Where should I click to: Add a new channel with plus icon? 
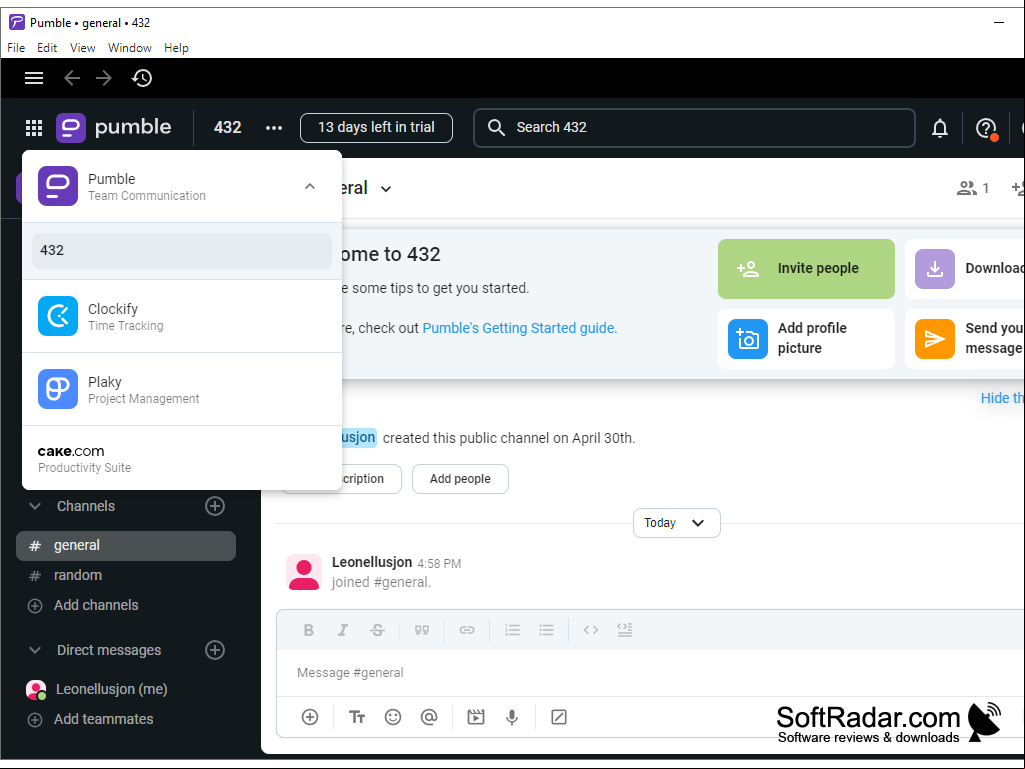(215, 506)
